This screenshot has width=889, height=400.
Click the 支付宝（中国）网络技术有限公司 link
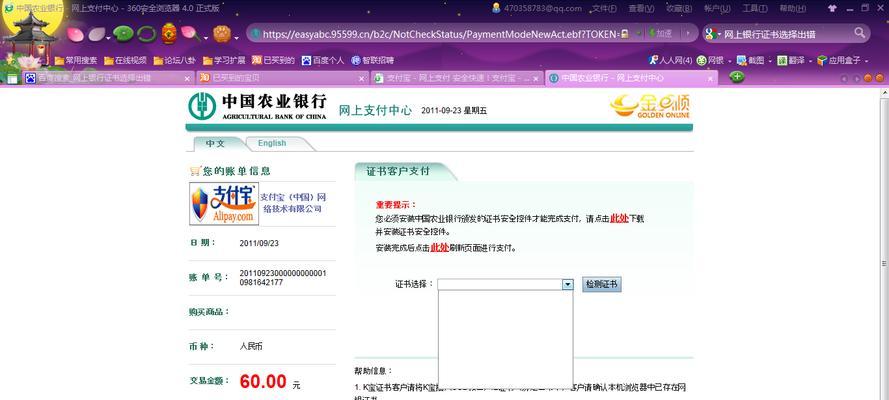point(293,203)
